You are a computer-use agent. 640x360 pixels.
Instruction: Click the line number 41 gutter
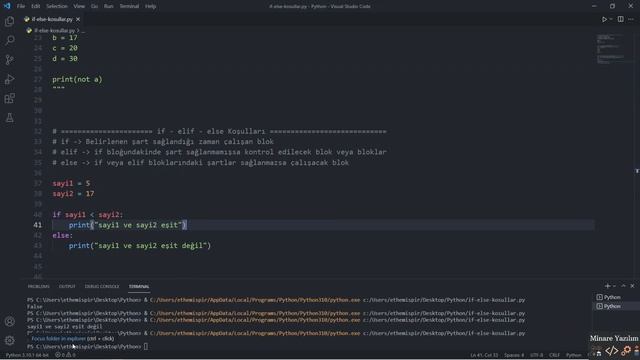click(x=38, y=225)
